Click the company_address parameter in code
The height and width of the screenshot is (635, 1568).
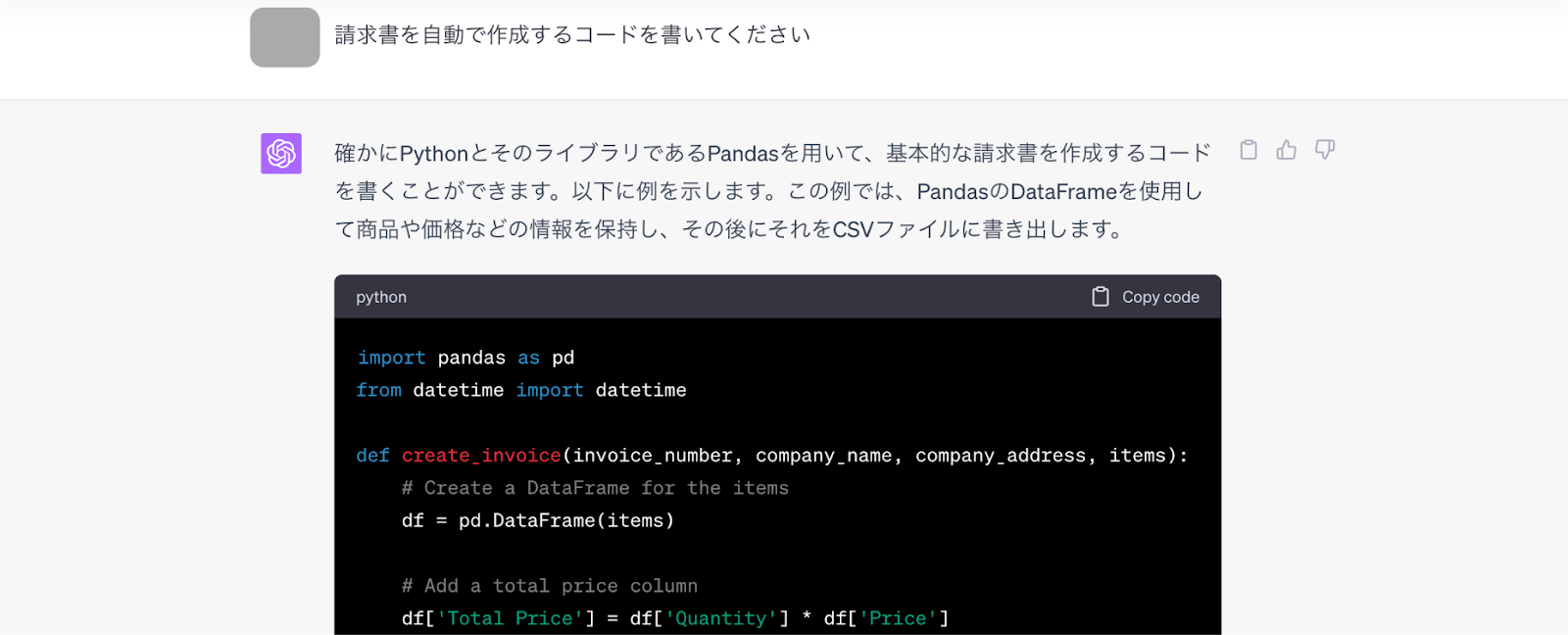1001,456
